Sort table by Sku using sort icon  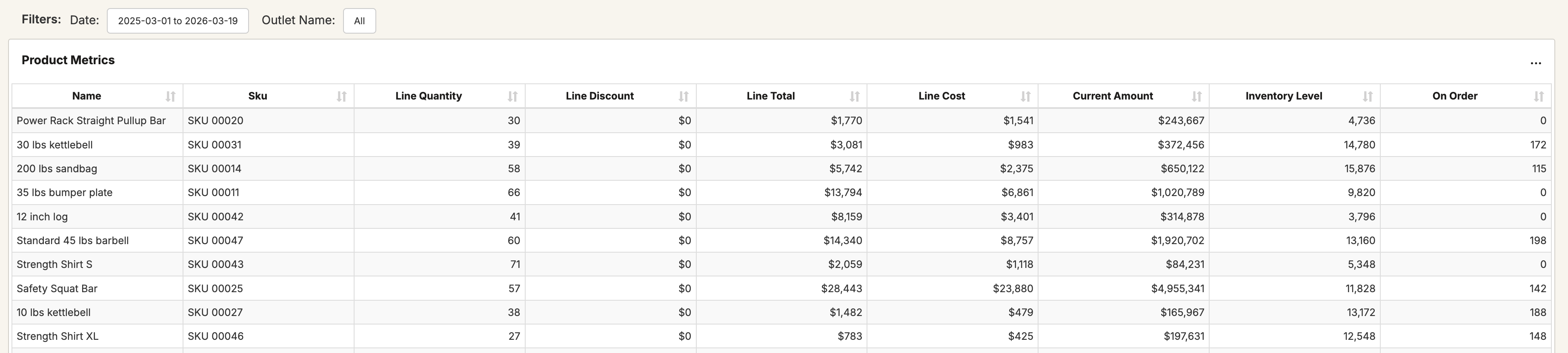point(341,96)
